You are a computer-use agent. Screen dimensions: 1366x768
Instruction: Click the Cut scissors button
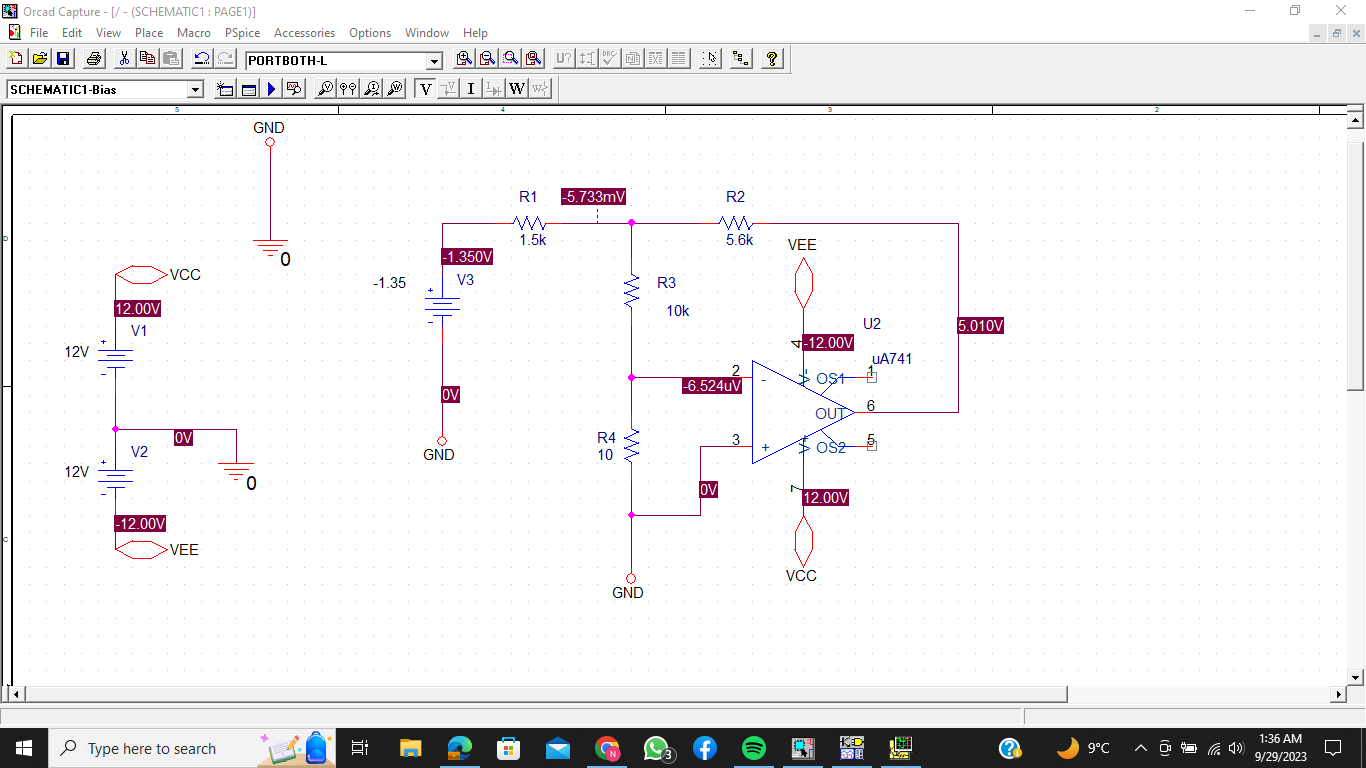pyautogui.click(x=124, y=58)
